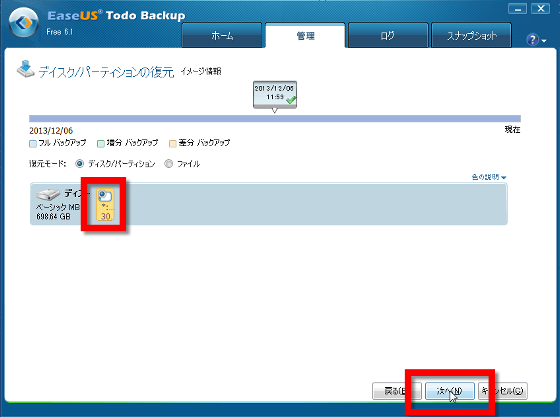560x417 pixels.
Task: Click the 現在 timeline end label
Action: coord(512,130)
